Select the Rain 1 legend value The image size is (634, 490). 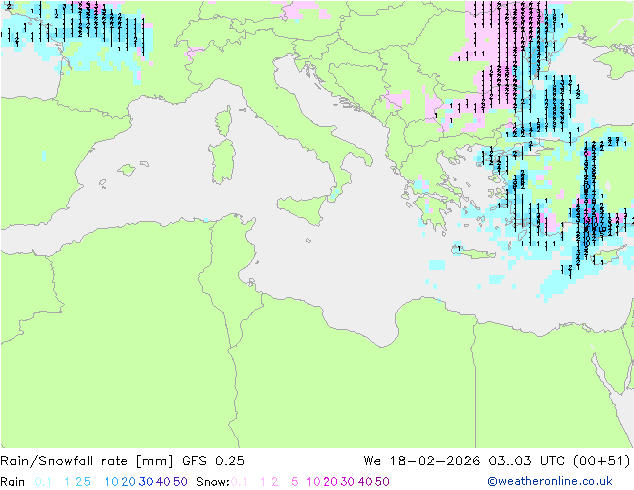click(67, 482)
